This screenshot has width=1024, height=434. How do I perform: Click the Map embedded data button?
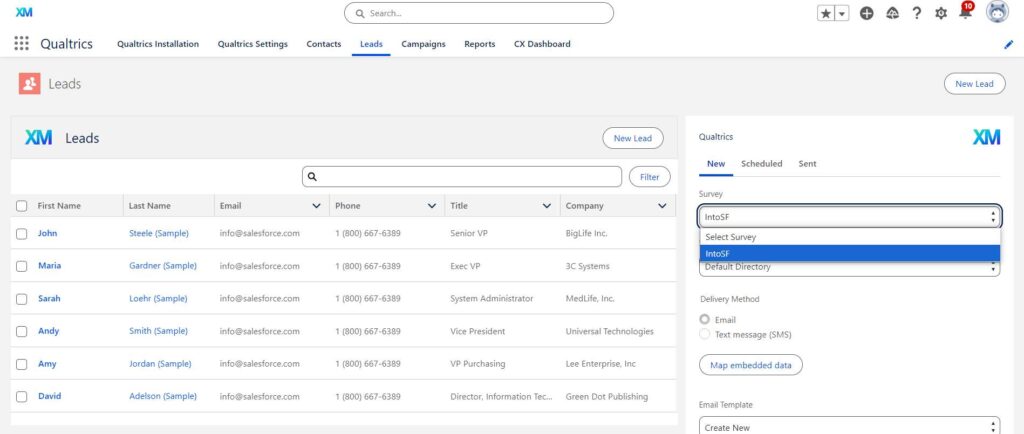pyautogui.click(x=750, y=365)
